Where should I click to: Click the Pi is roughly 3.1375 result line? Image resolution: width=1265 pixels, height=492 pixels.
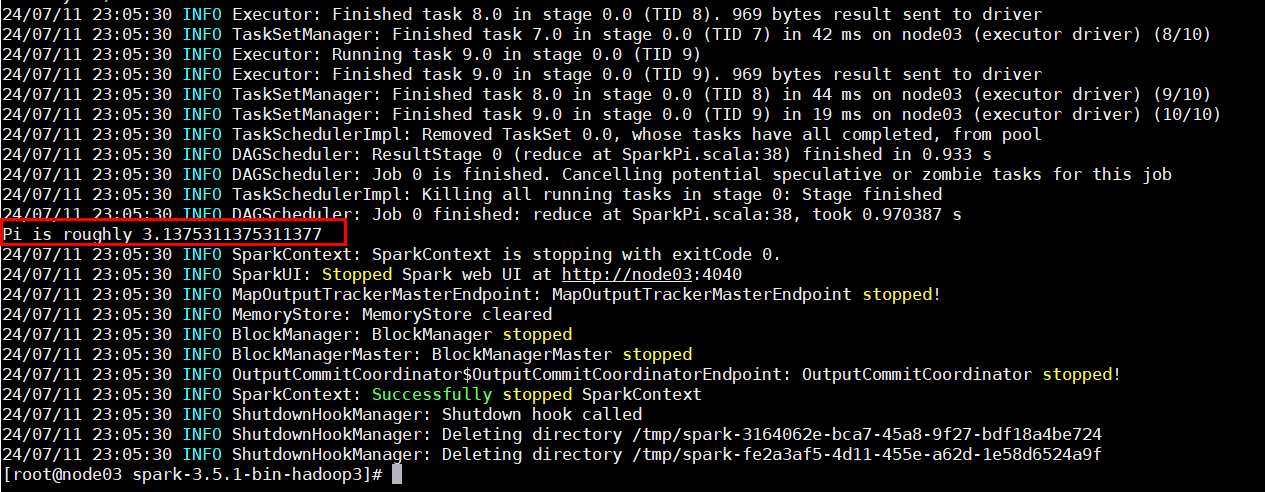[162, 234]
